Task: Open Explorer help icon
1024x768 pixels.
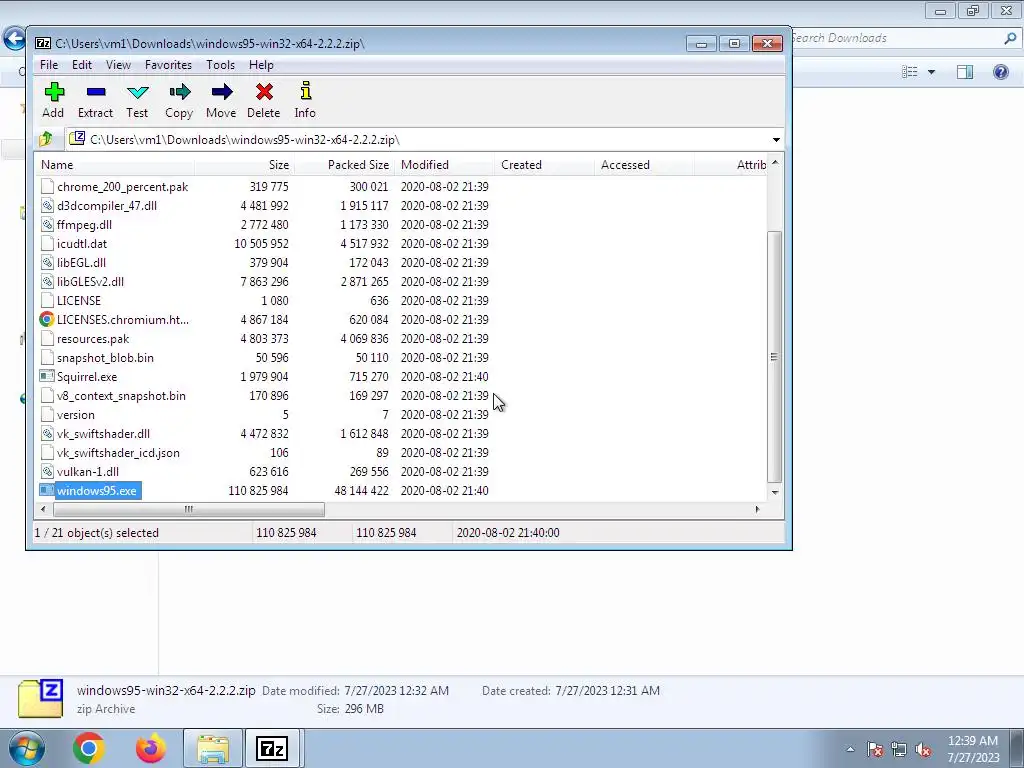Action: pos(1000,71)
